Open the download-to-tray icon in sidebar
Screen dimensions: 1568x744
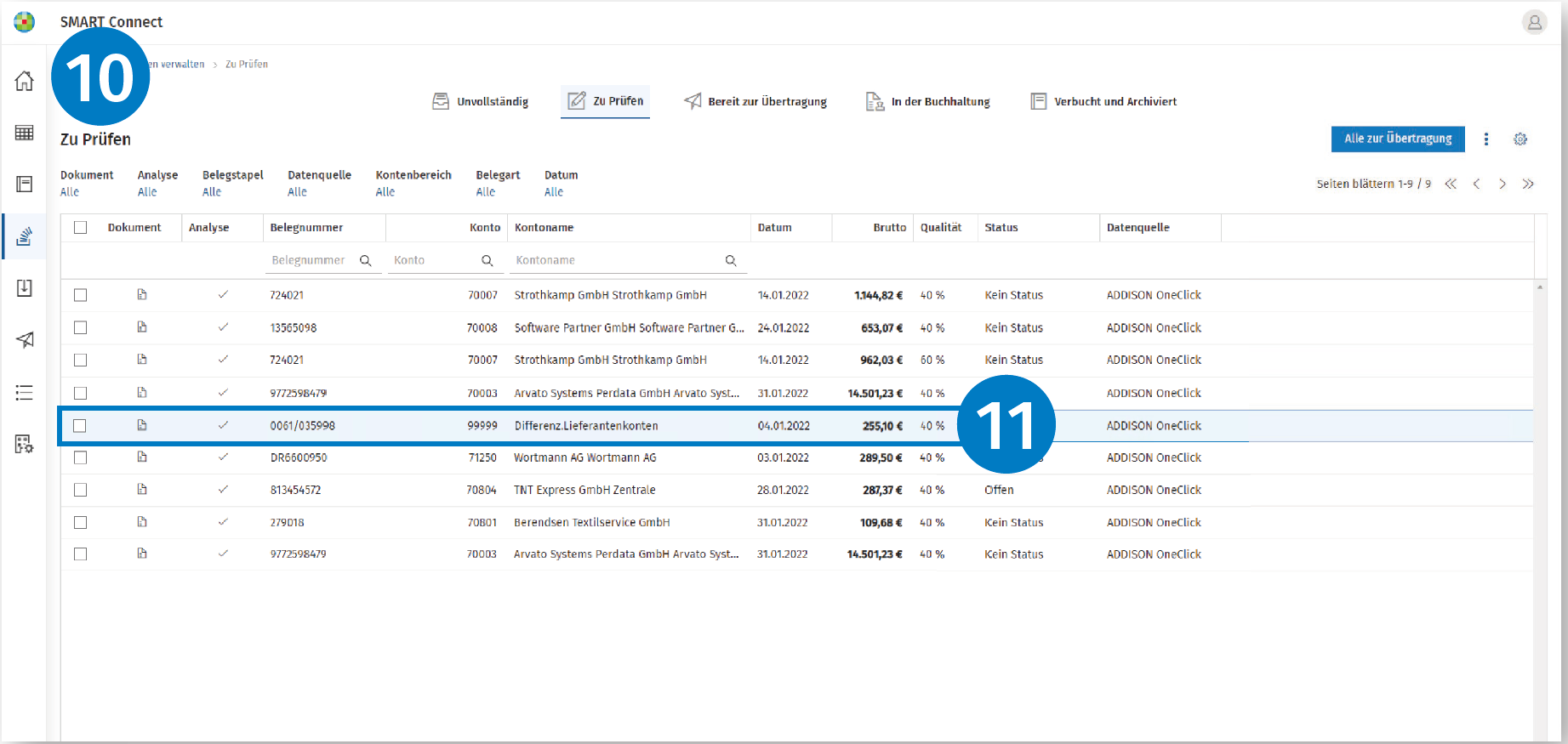[x=25, y=288]
